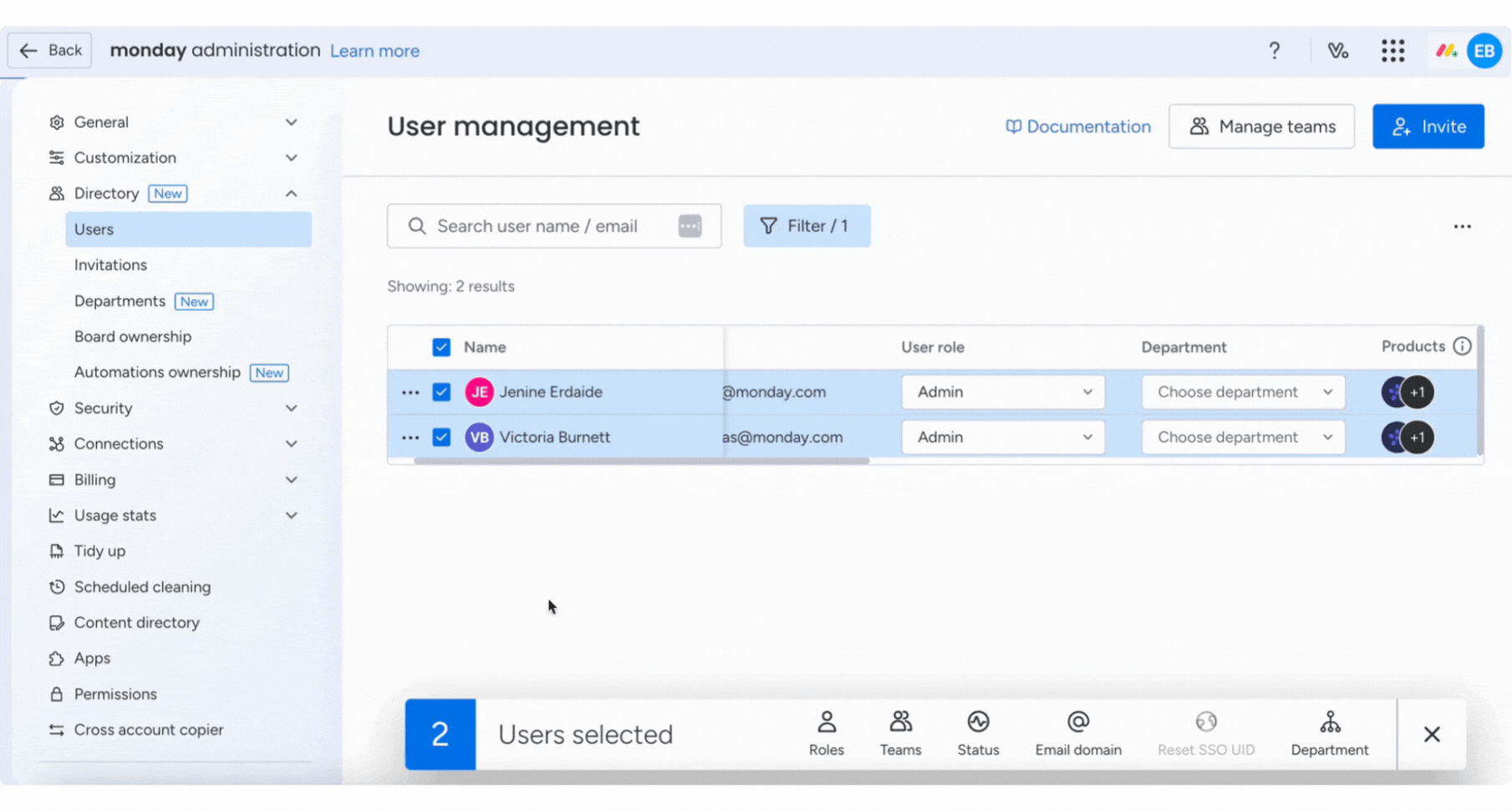Open row menu for Victoria Burnett
The height and width of the screenshot is (811, 1512).
pos(410,437)
